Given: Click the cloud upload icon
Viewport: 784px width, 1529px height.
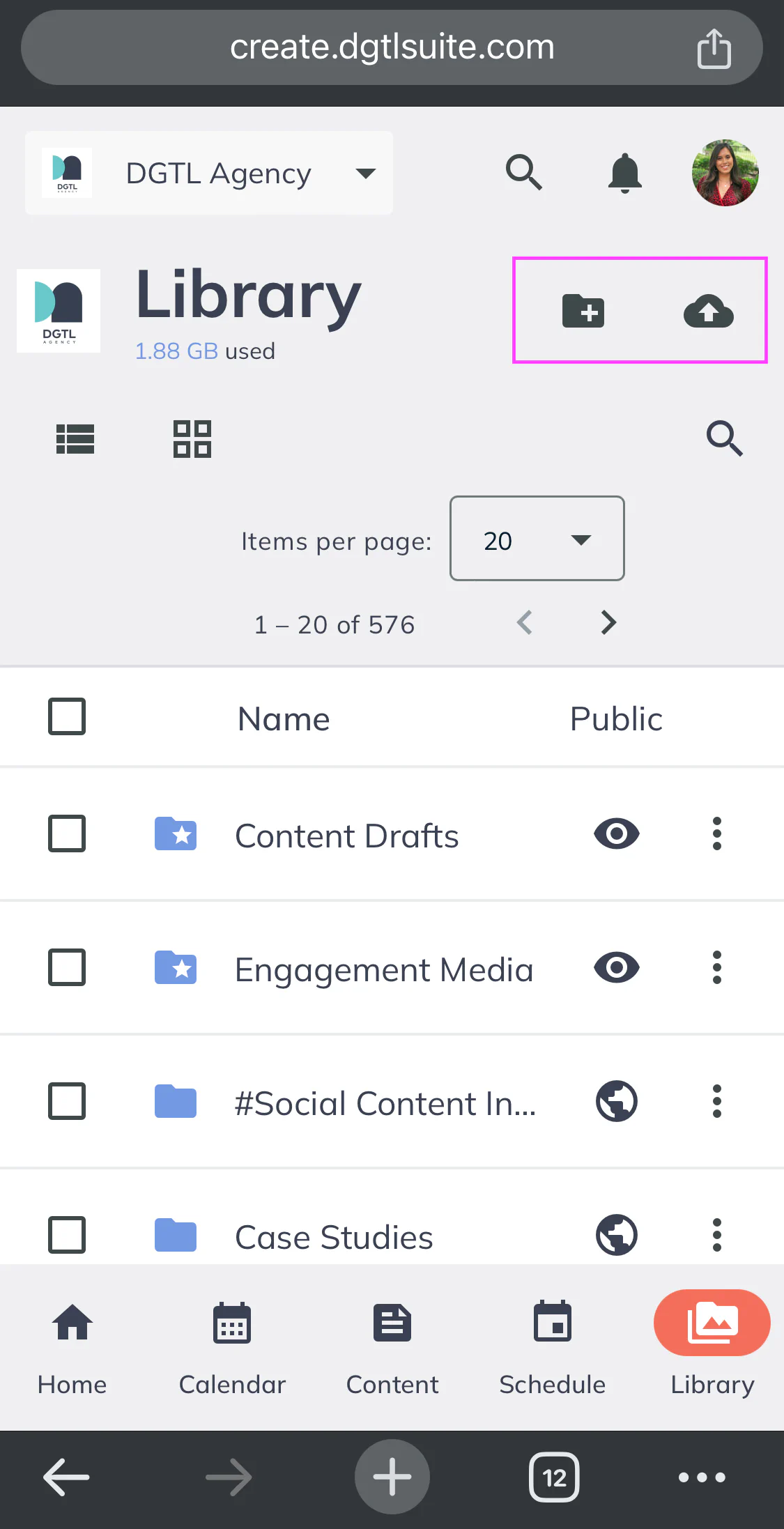Looking at the screenshot, I should click(708, 311).
